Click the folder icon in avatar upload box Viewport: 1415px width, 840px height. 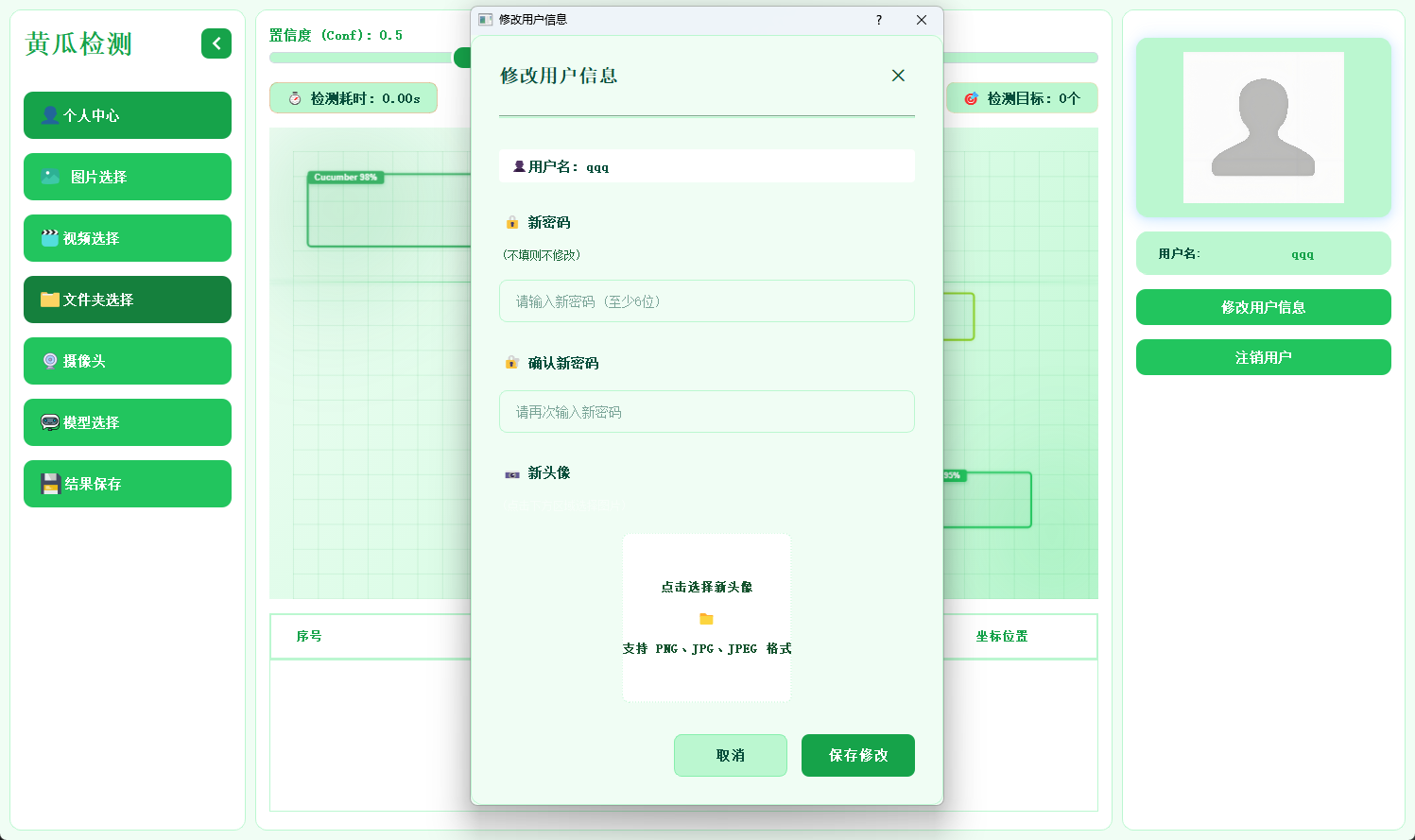(x=706, y=619)
